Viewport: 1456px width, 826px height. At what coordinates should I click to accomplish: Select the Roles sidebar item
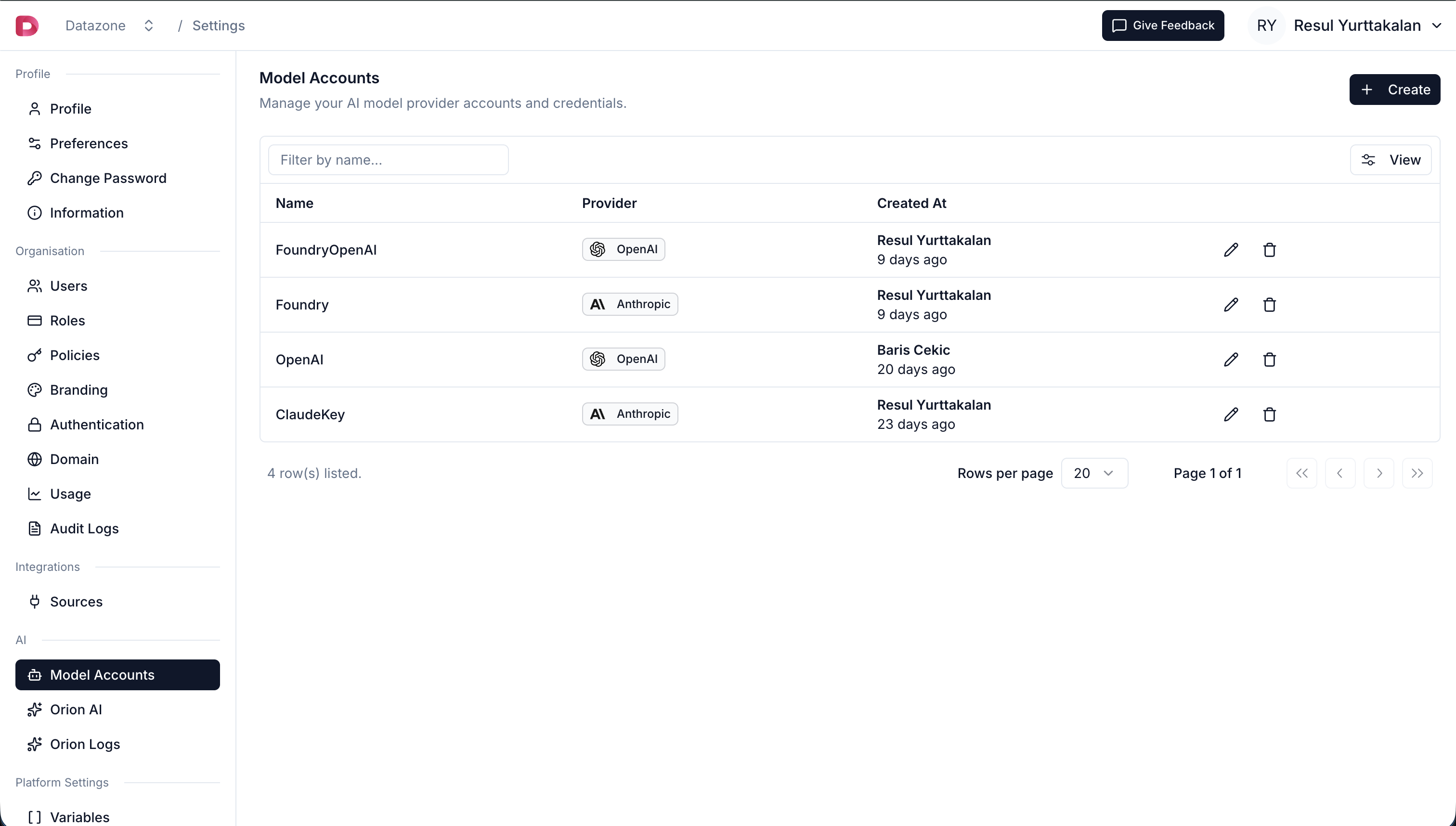point(67,321)
